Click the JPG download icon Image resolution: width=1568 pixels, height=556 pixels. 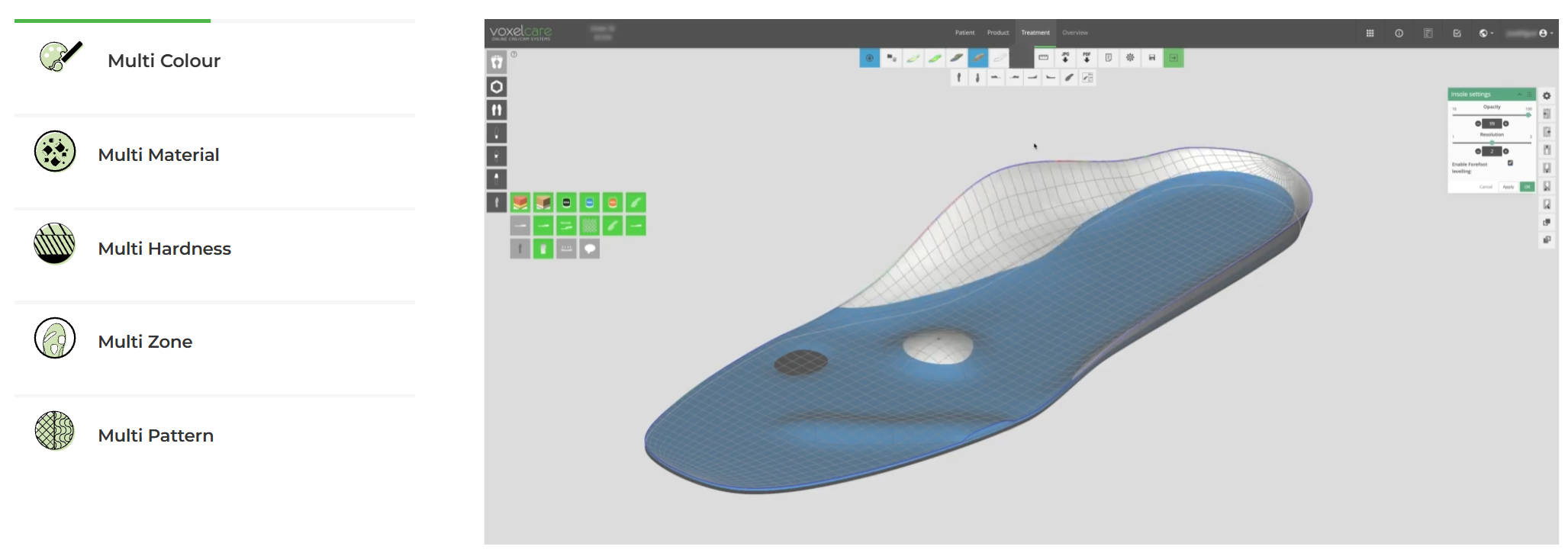[1065, 58]
